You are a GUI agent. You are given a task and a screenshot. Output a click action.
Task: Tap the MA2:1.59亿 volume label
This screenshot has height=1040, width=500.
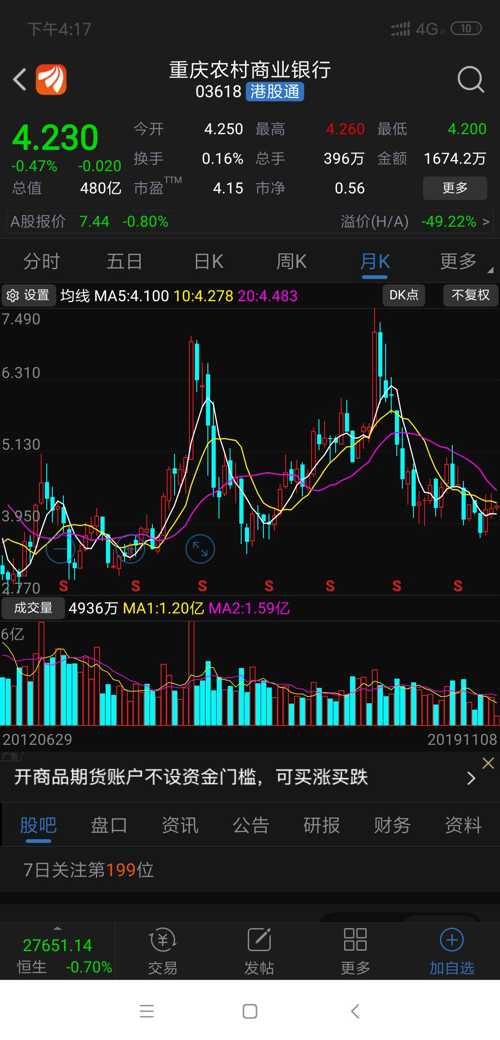coord(249,608)
